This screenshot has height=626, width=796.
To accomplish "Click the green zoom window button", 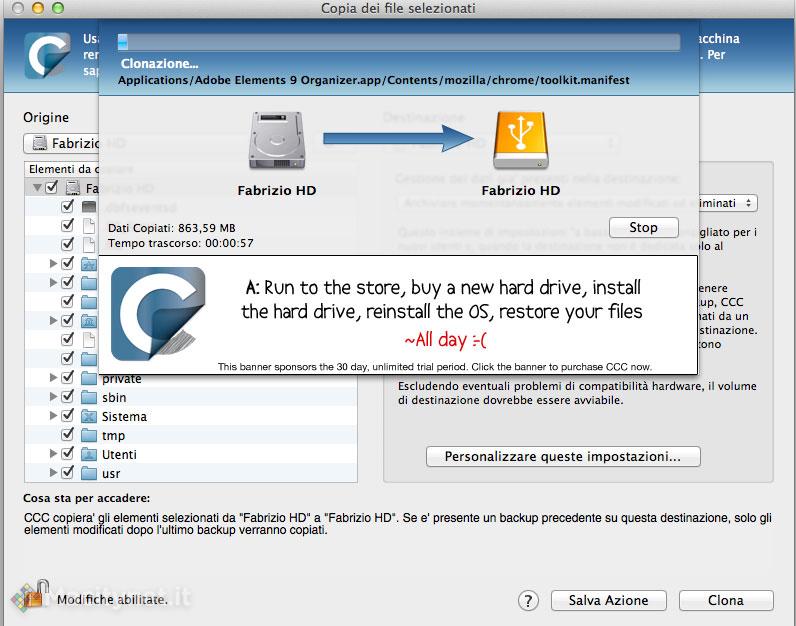I will pyautogui.click(x=58, y=8).
